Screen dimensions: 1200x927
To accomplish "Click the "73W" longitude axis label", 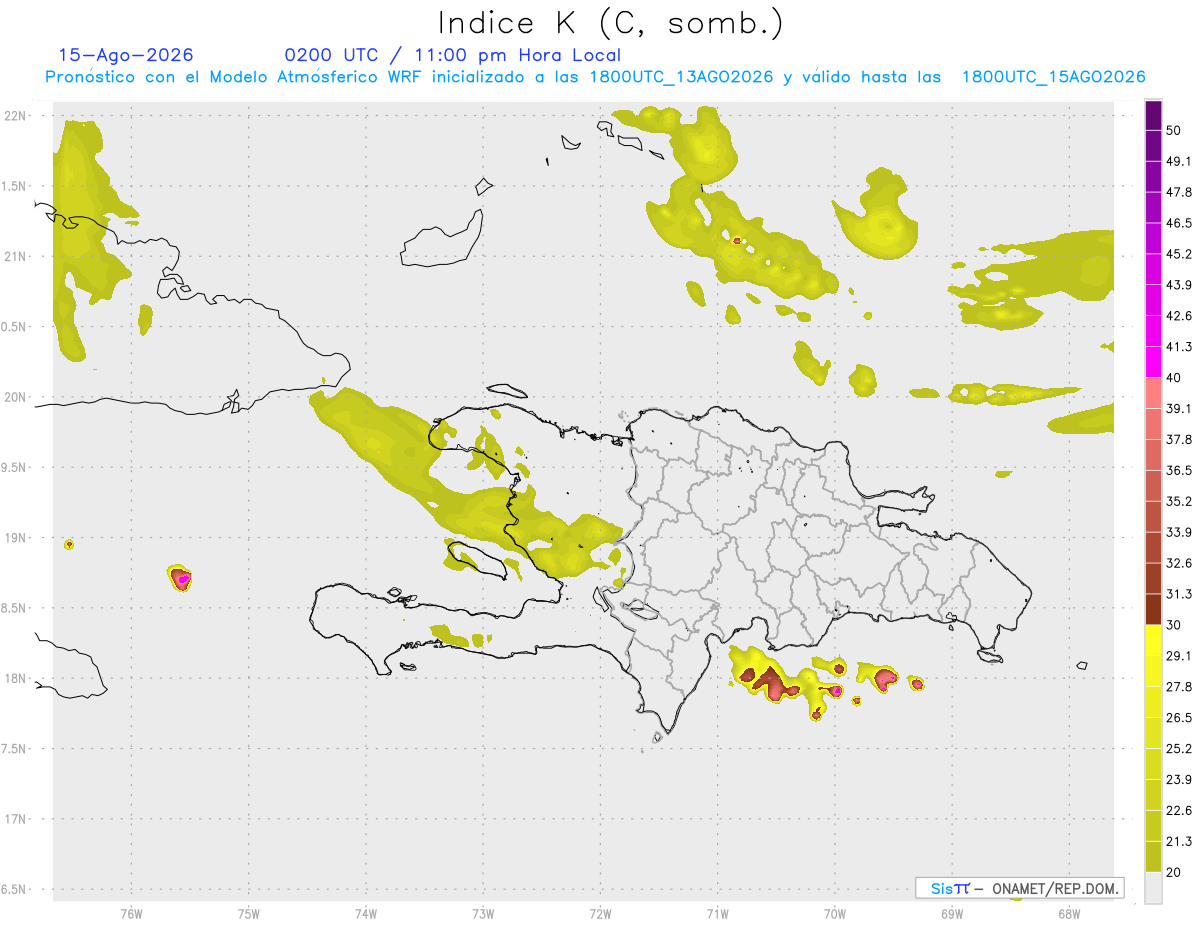I will tap(483, 913).
